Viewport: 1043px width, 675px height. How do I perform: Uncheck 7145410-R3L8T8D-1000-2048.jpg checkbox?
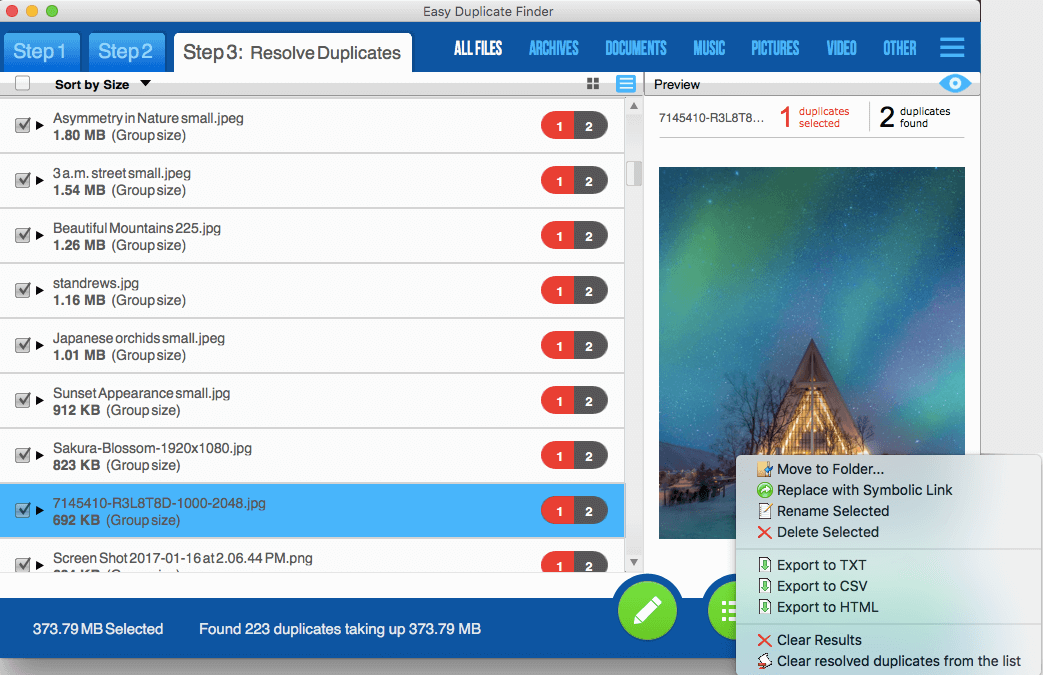coord(23,510)
